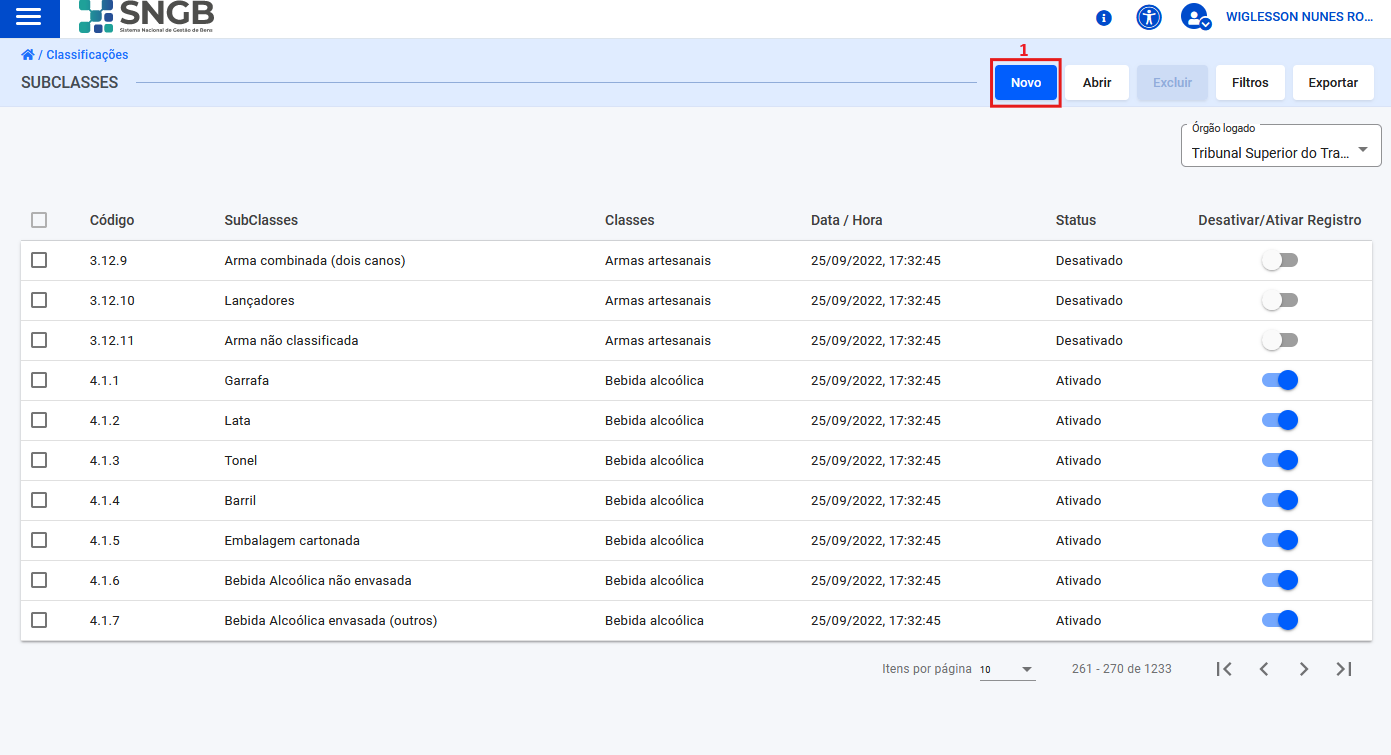Open the Filtros panel
Image resolution: width=1391 pixels, height=755 pixels.
tap(1250, 83)
